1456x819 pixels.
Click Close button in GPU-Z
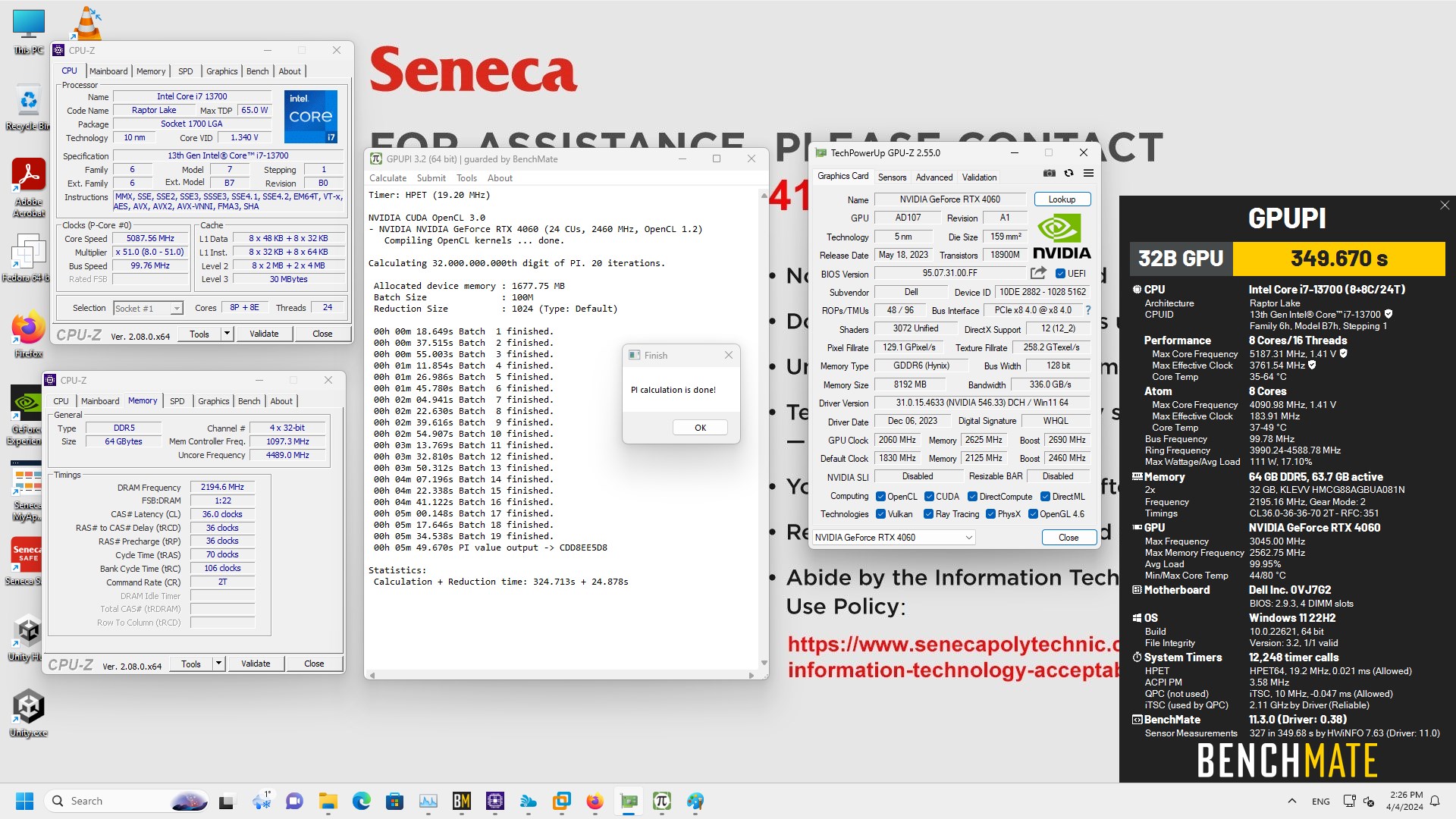point(1068,538)
